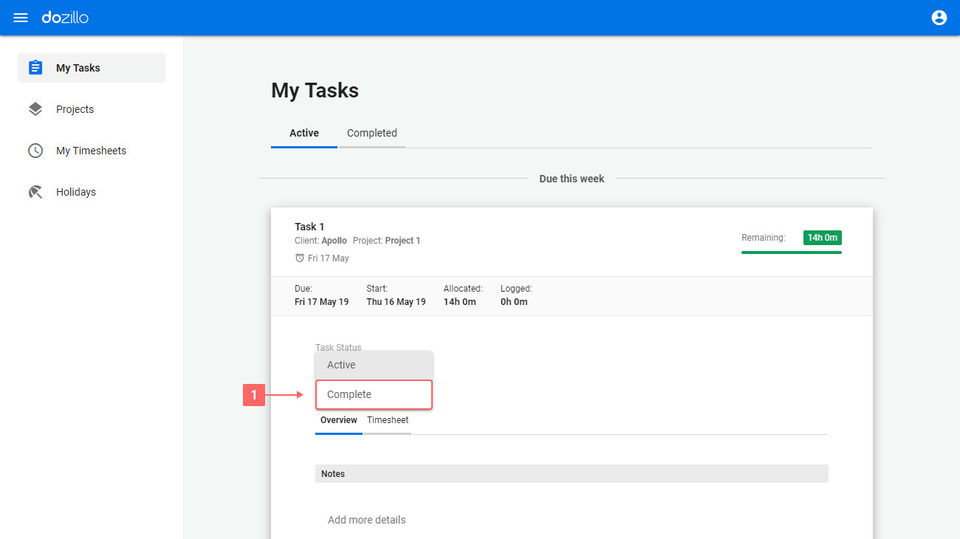The width and height of the screenshot is (960, 539).
Task: Click the green remaining time progress bar
Action: click(x=791, y=252)
